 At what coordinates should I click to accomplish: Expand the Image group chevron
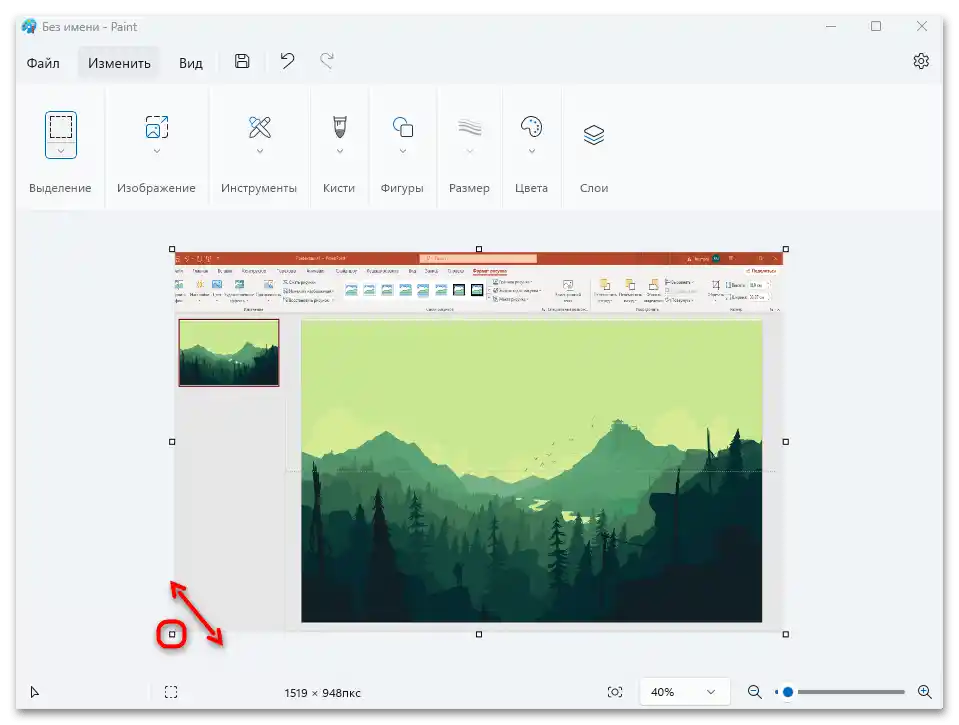coord(157,151)
